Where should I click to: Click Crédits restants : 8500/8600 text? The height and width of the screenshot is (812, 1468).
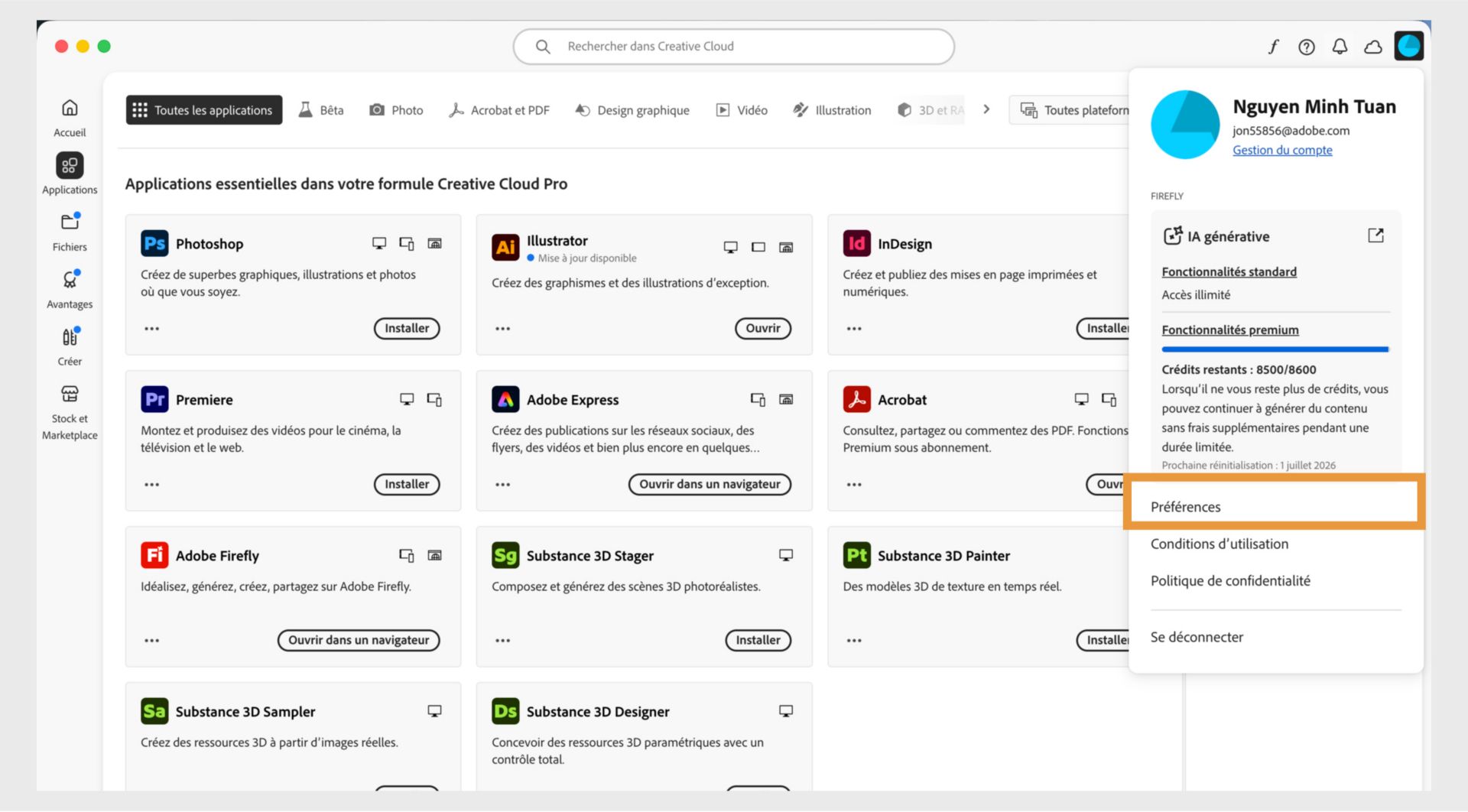1239,369
